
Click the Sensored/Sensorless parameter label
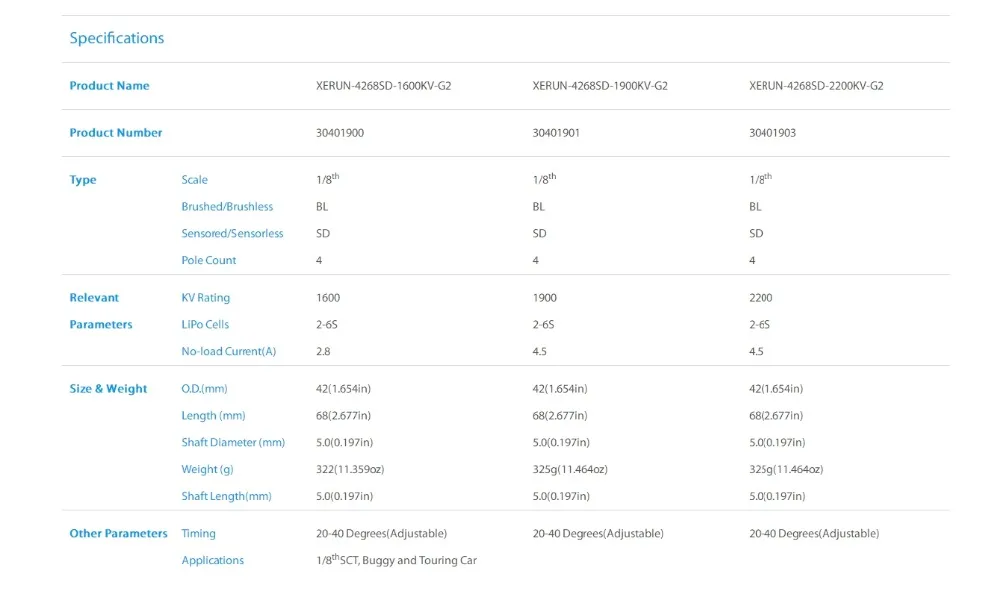coord(232,233)
